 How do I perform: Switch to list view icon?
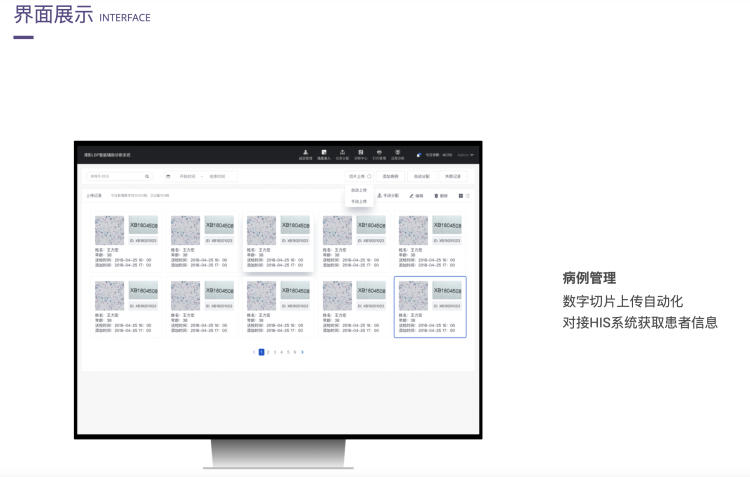[x=468, y=196]
